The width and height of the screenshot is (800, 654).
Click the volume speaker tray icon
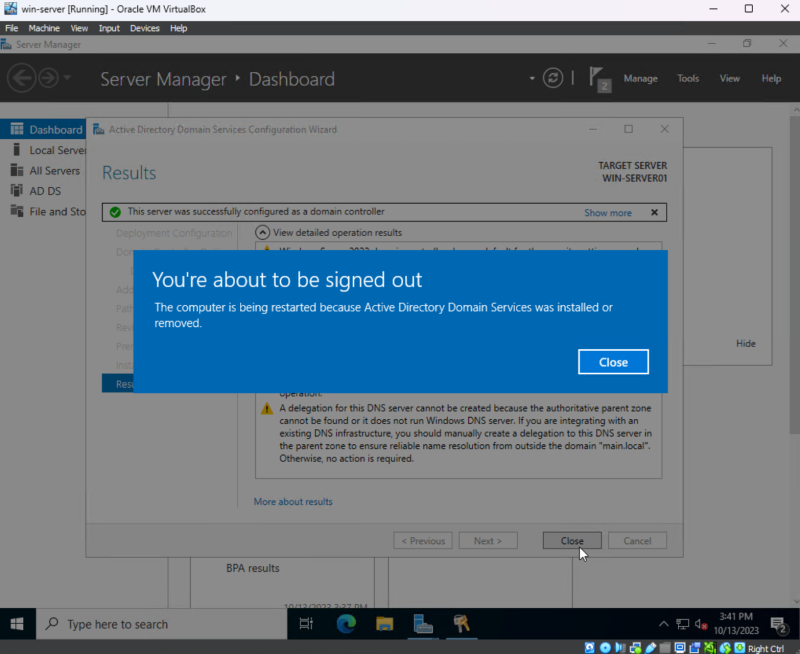point(701,624)
